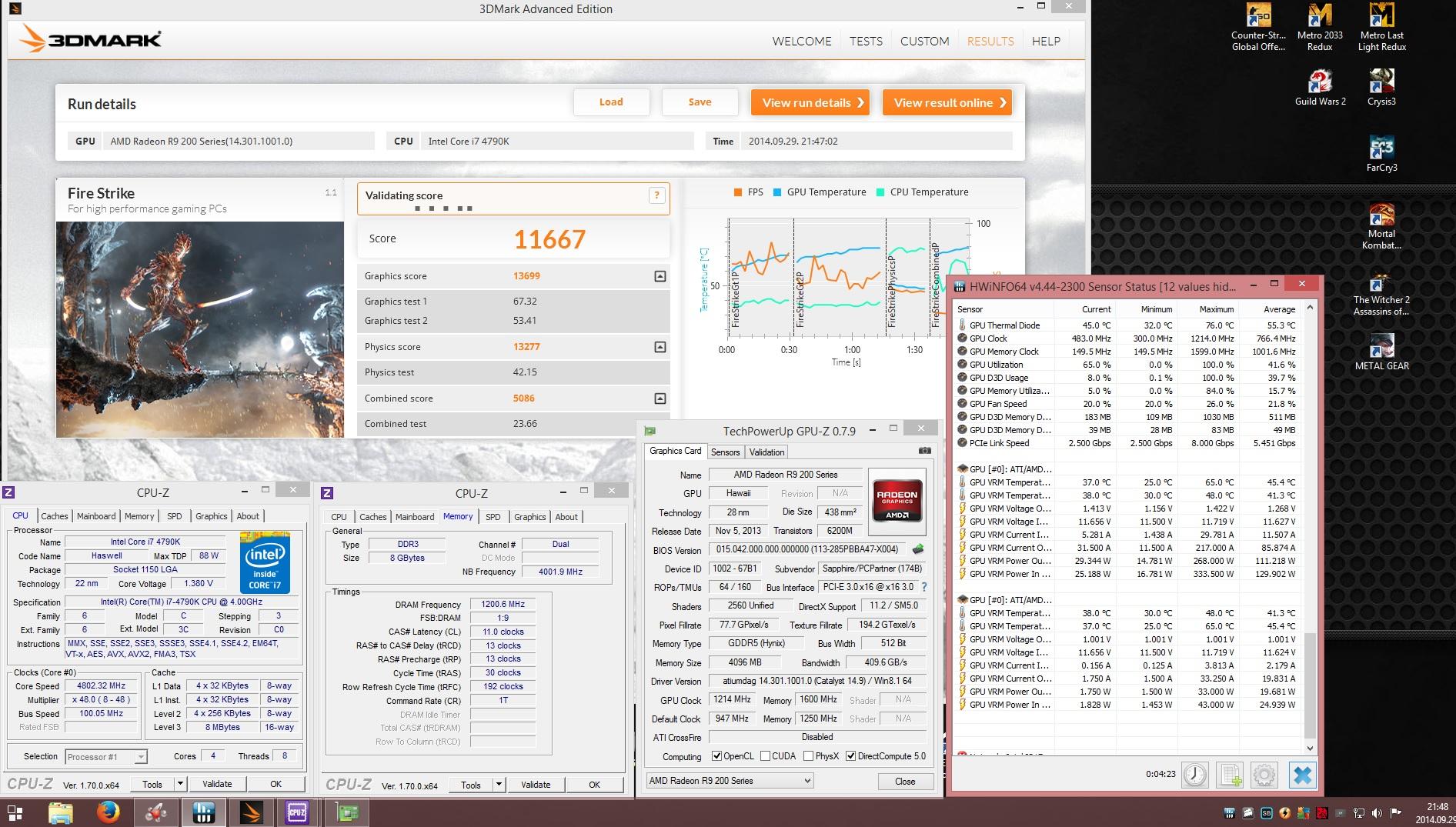The image size is (1456, 827).
Task: Click the Load button in Run details
Action: tap(611, 102)
